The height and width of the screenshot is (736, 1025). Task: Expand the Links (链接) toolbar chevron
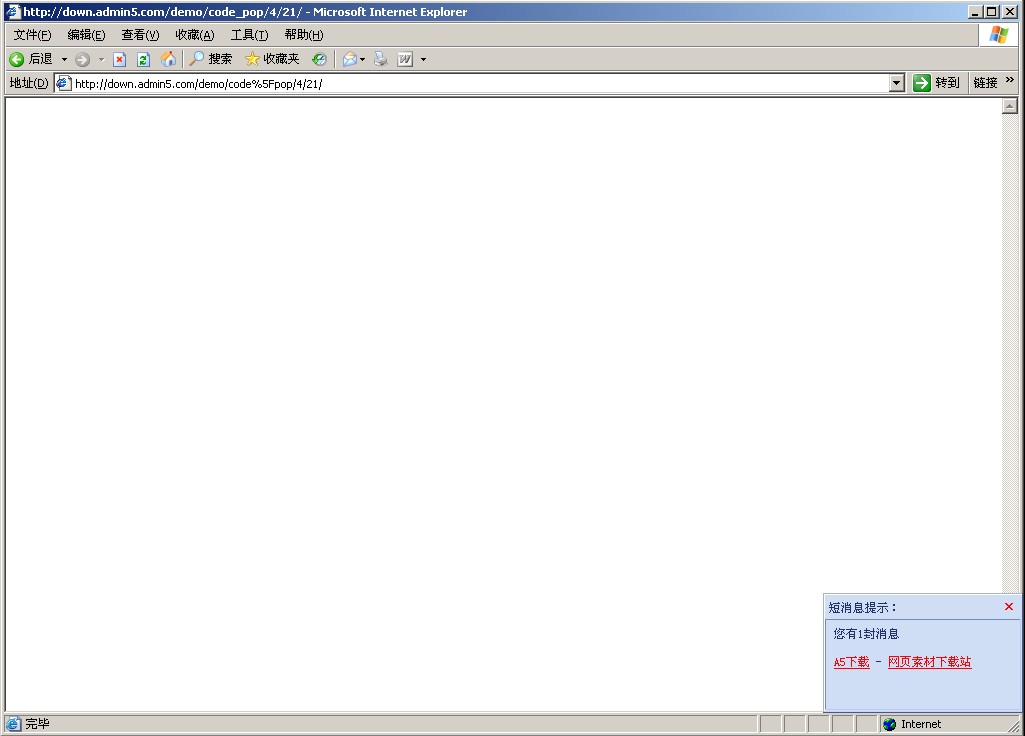[1010, 81]
